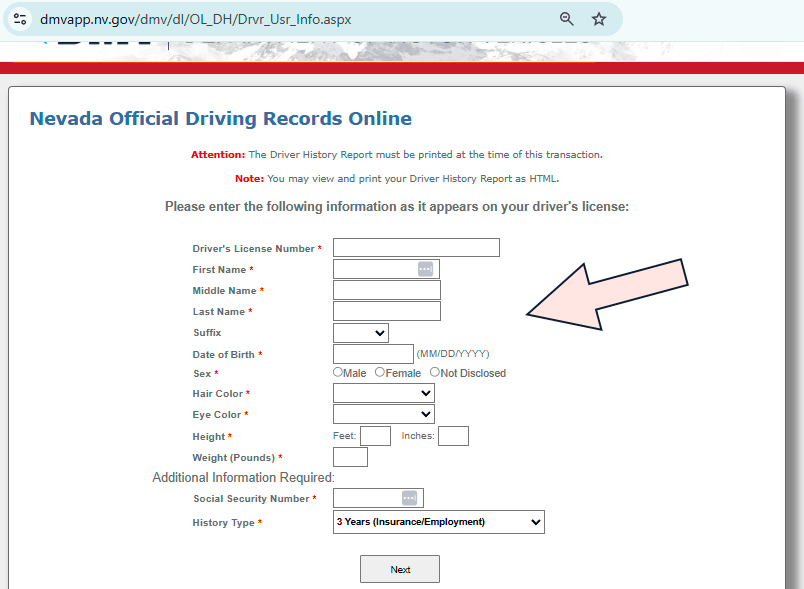Click the height Feet input box
This screenshot has width=804, height=589.
click(375, 436)
